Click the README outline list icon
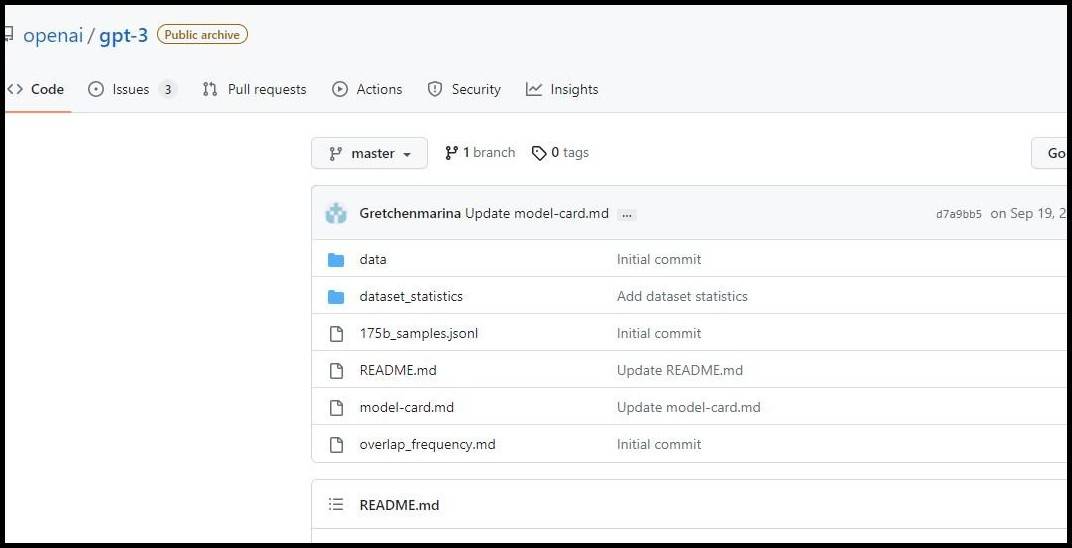Screen dimensions: 1072x548 pyautogui.click(x=336, y=504)
